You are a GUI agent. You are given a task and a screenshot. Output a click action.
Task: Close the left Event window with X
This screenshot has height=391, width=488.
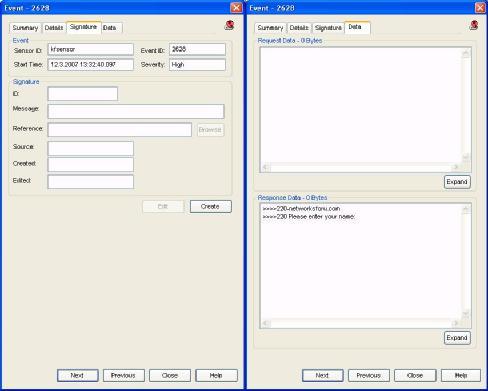coord(236,8)
